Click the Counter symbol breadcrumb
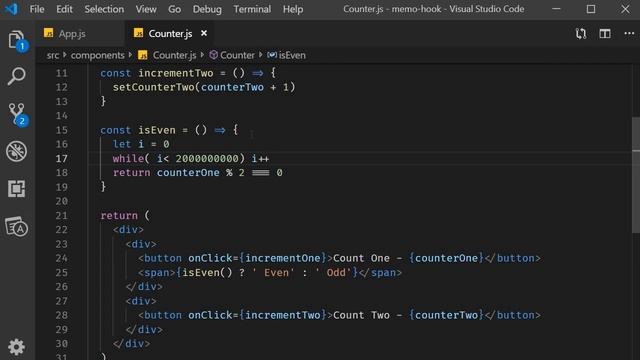The image size is (640, 360). point(232,55)
